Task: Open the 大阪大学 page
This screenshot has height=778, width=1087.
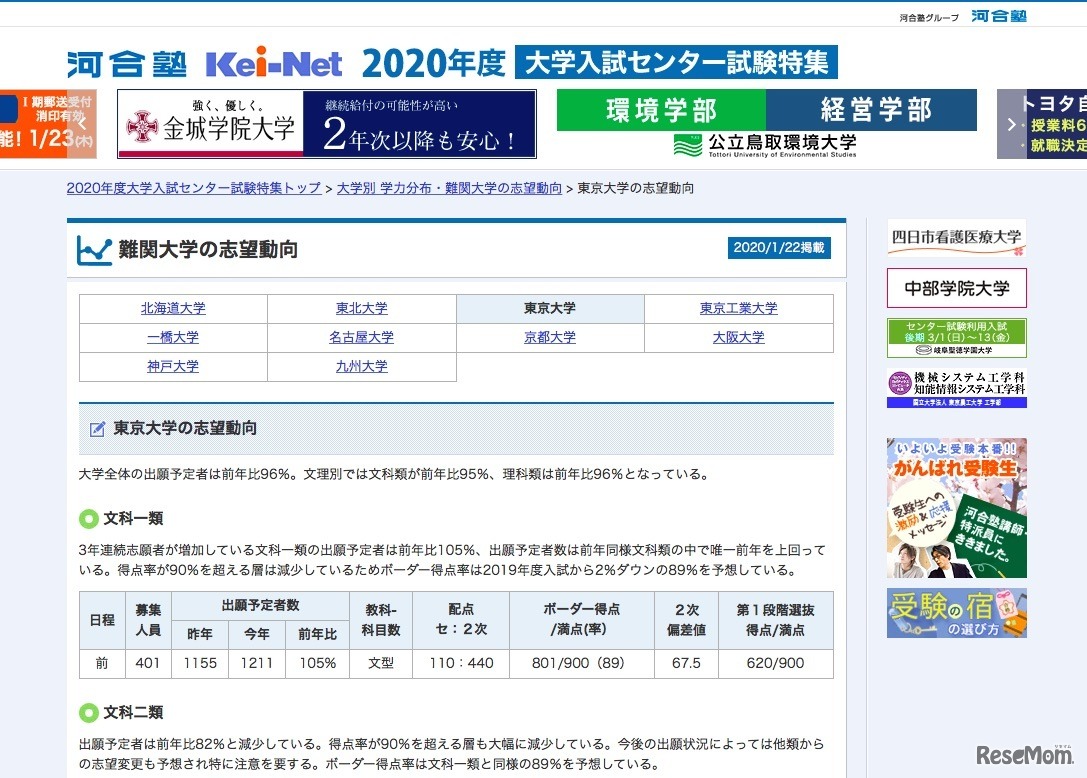Action: pyautogui.click(x=738, y=337)
